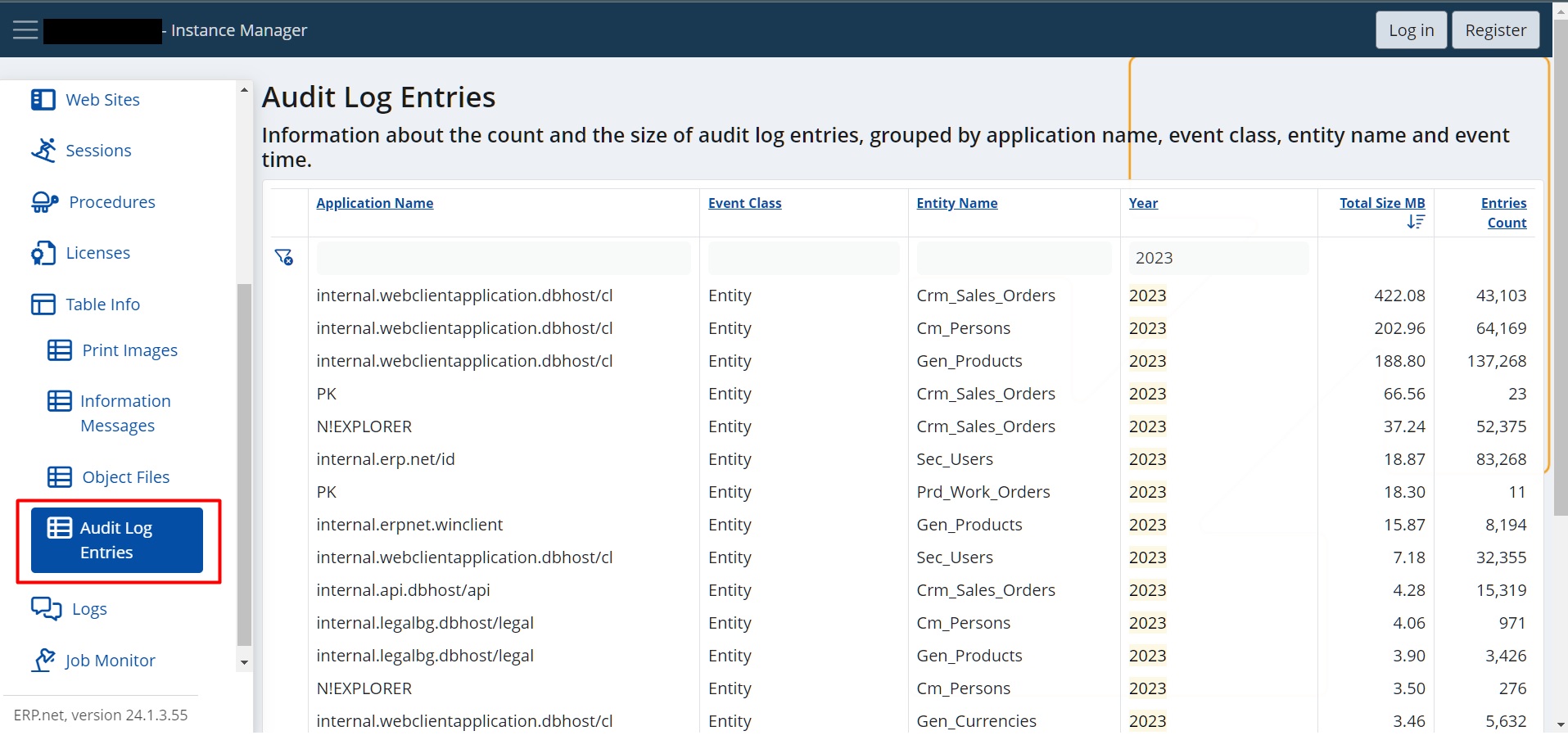1568x749 pixels.
Task: Sort by Year column header
Action: 1143,203
